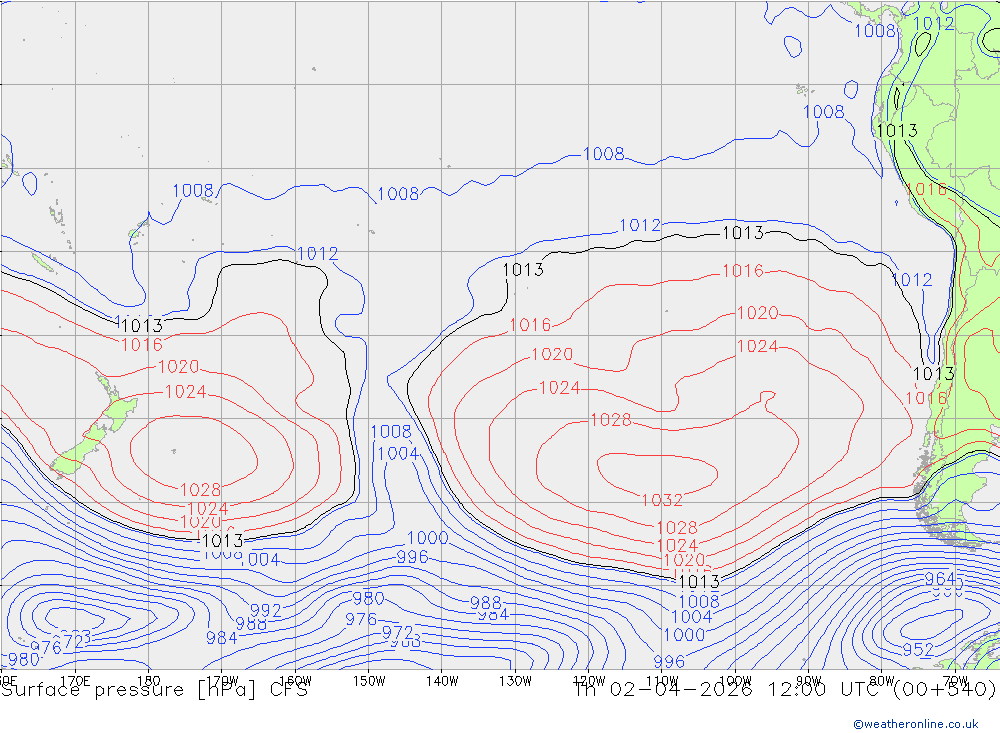Select the 130W longitude axis label
The height and width of the screenshot is (733, 1000).
pos(515,681)
